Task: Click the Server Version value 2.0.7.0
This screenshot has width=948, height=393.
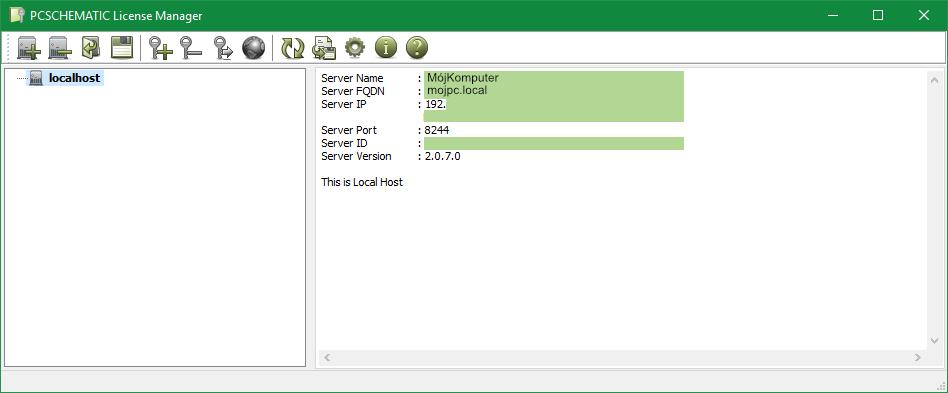Action: click(x=443, y=156)
